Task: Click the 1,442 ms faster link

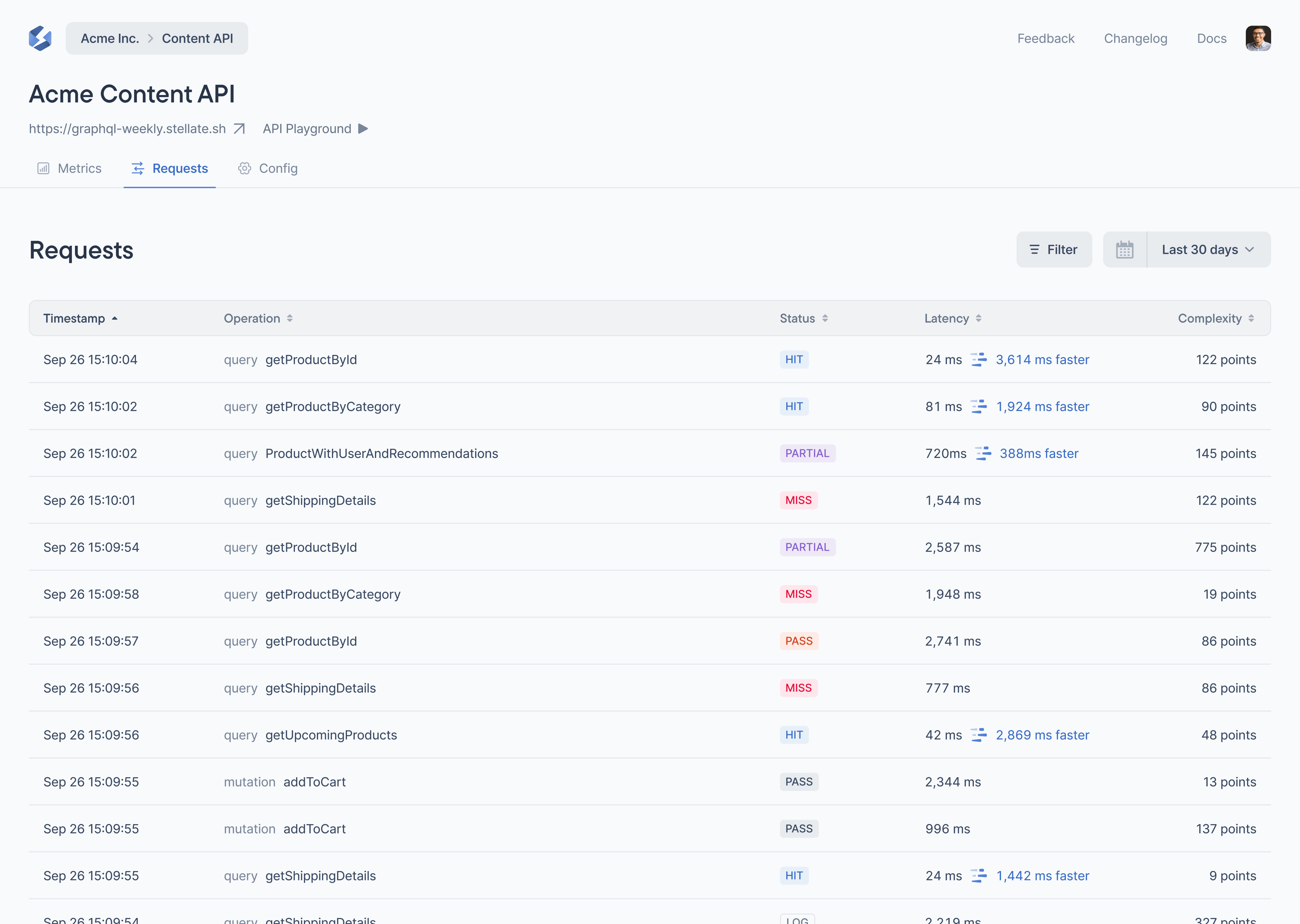Action: pyautogui.click(x=1042, y=876)
